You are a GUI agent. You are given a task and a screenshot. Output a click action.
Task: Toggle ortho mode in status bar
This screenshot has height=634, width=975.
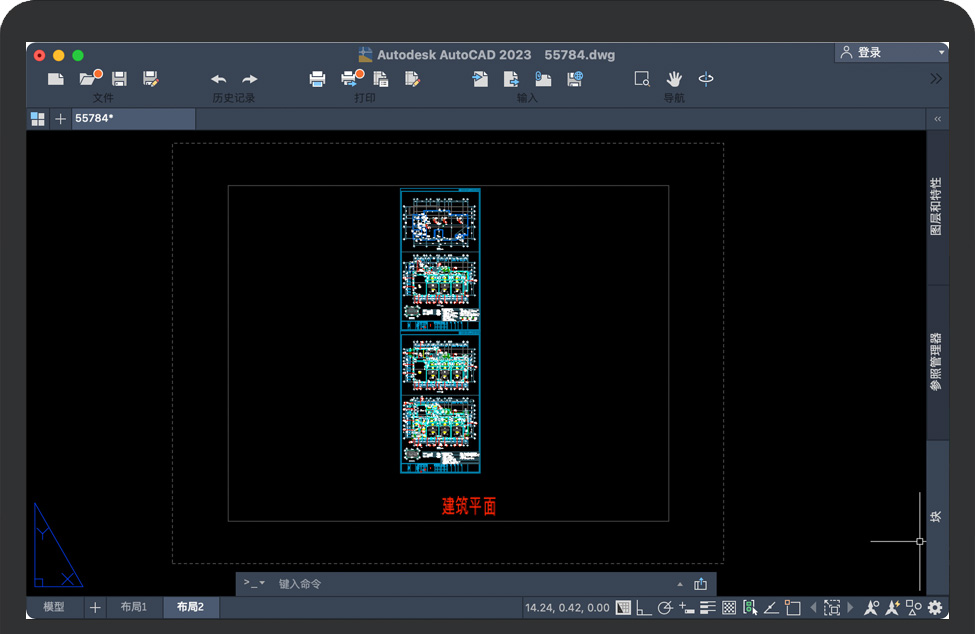point(644,607)
